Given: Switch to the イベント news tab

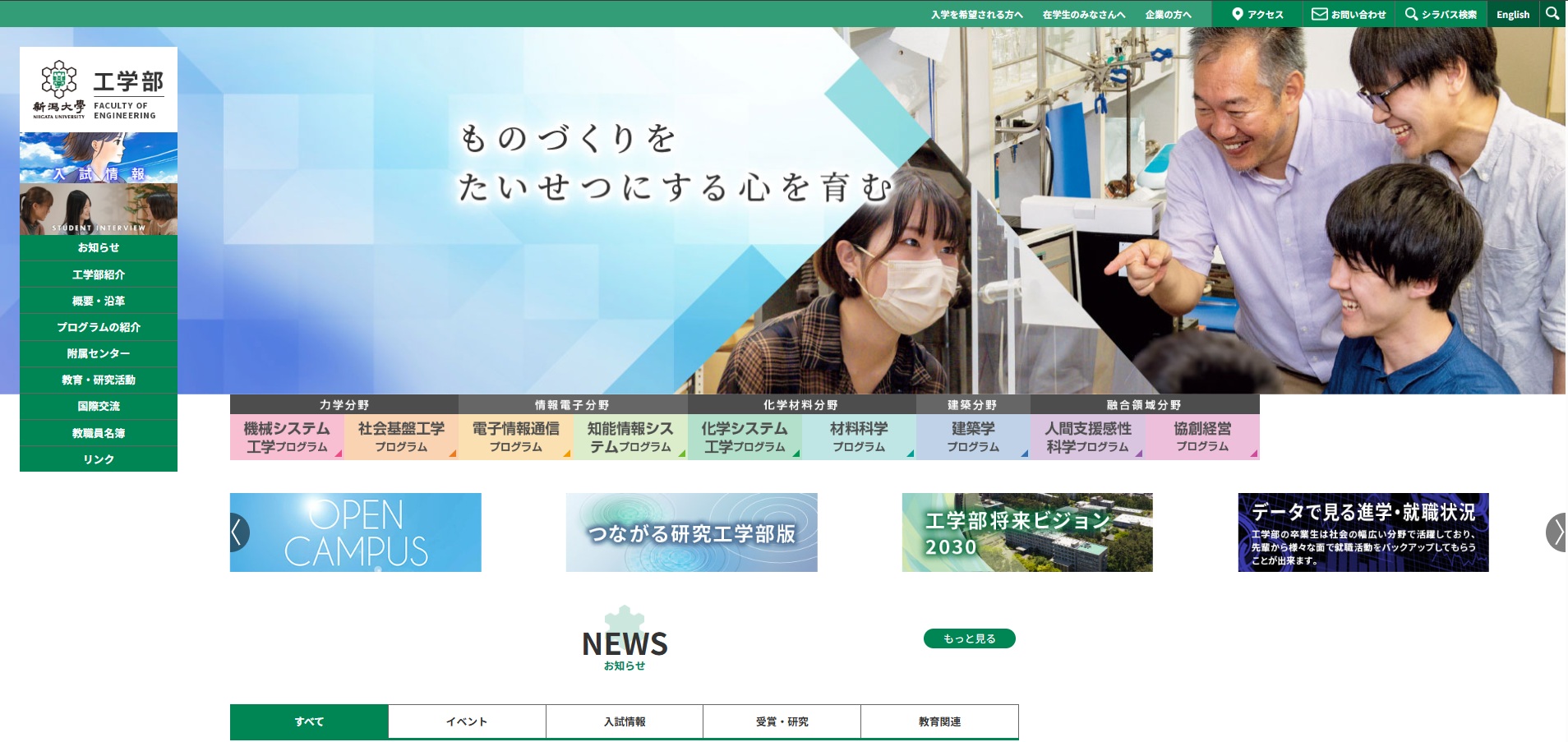Looking at the screenshot, I should pyautogui.click(x=466, y=721).
